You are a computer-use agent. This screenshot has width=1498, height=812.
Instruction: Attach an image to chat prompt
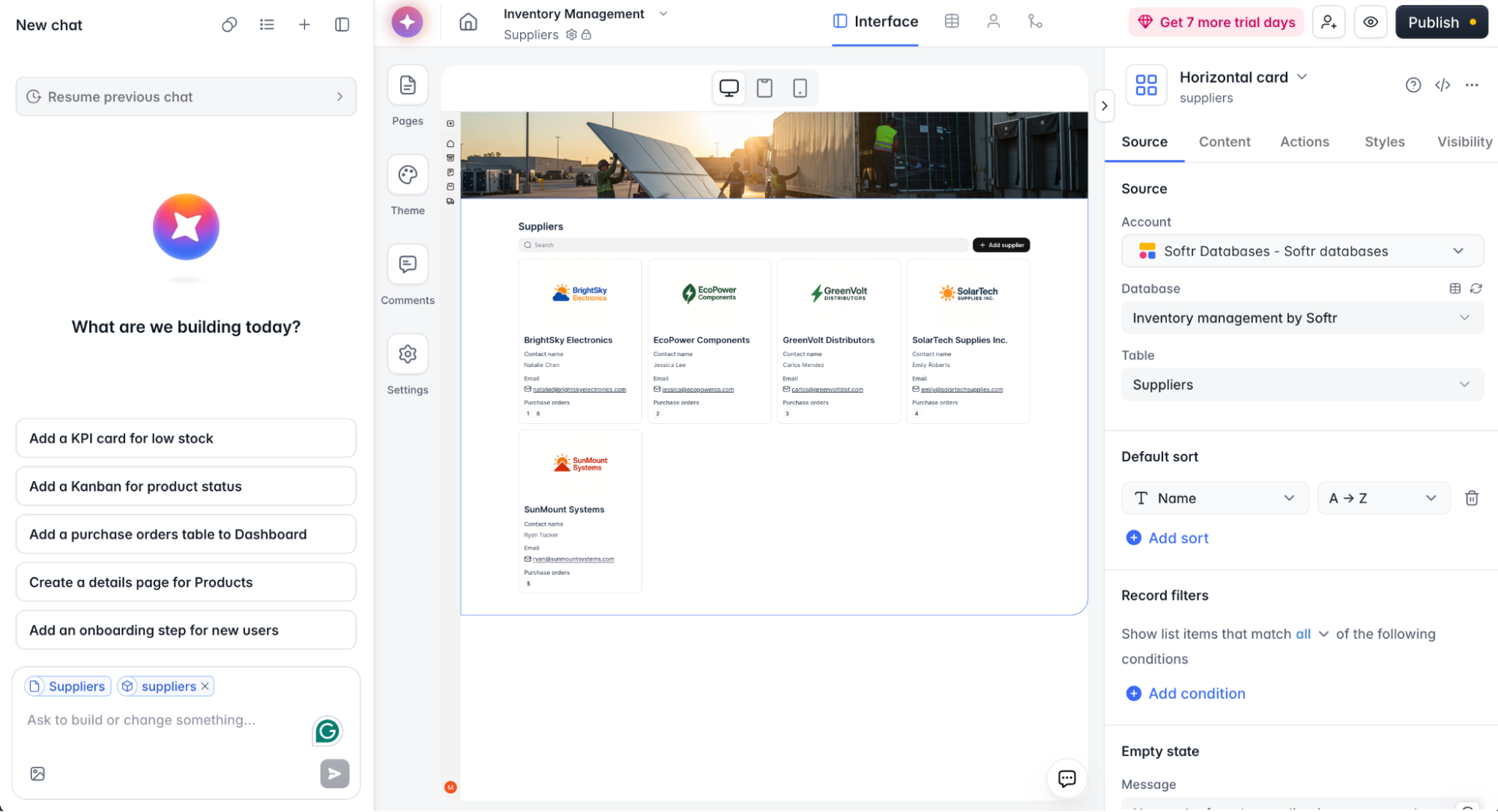click(x=37, y=774)
